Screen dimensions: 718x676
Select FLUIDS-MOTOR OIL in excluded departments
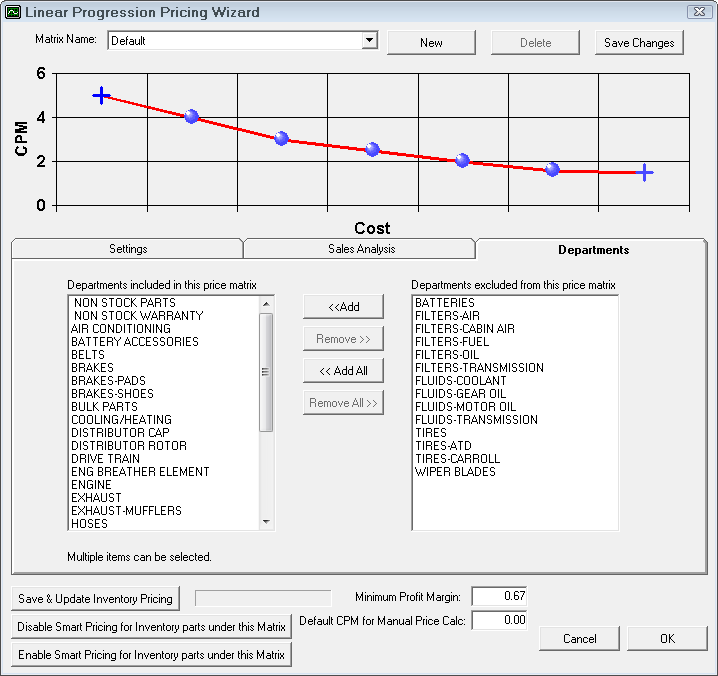tap(465, 407)
